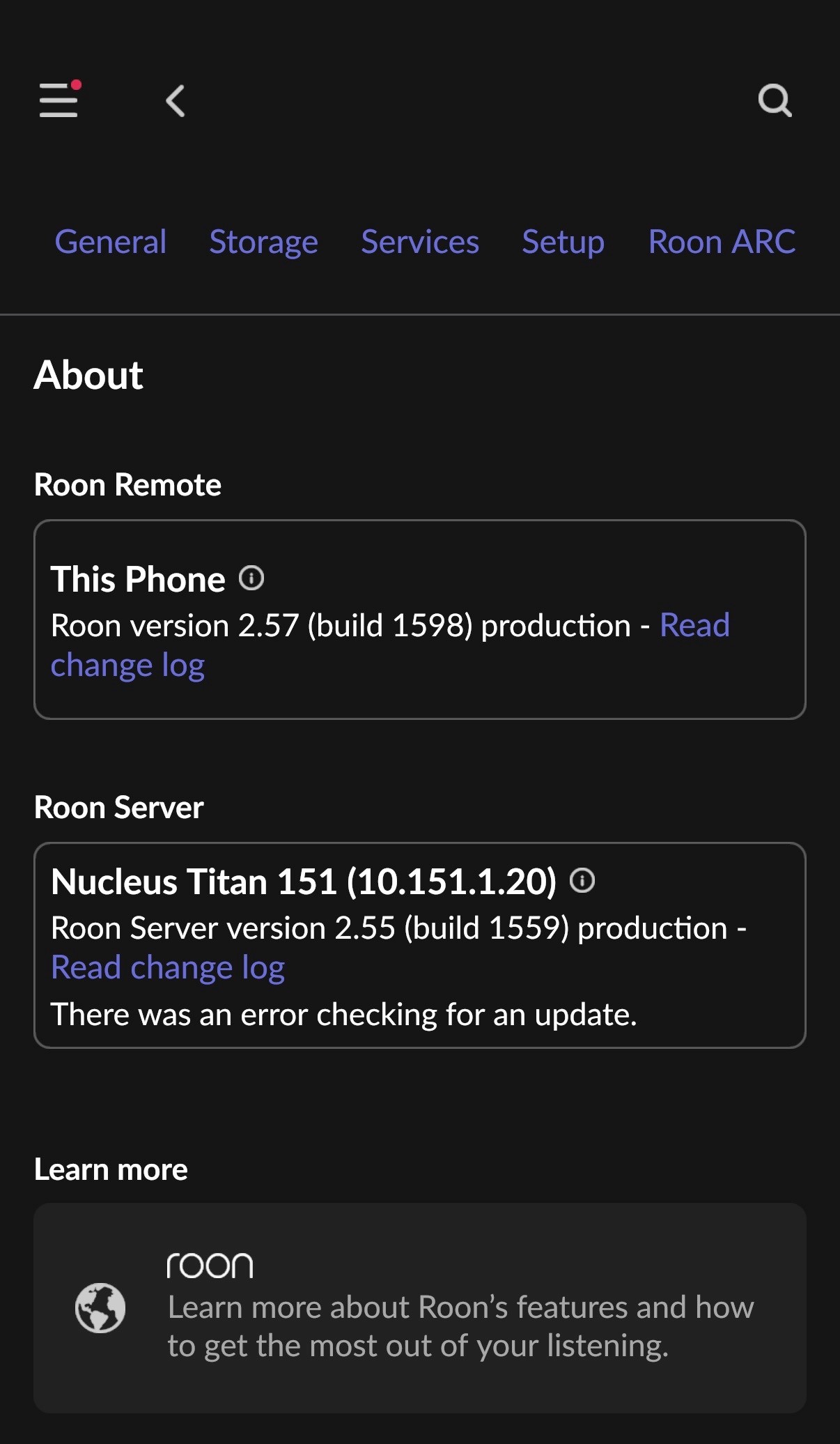Open the Storage tab
Screen dimensions: 840x1444
(263, 243)
